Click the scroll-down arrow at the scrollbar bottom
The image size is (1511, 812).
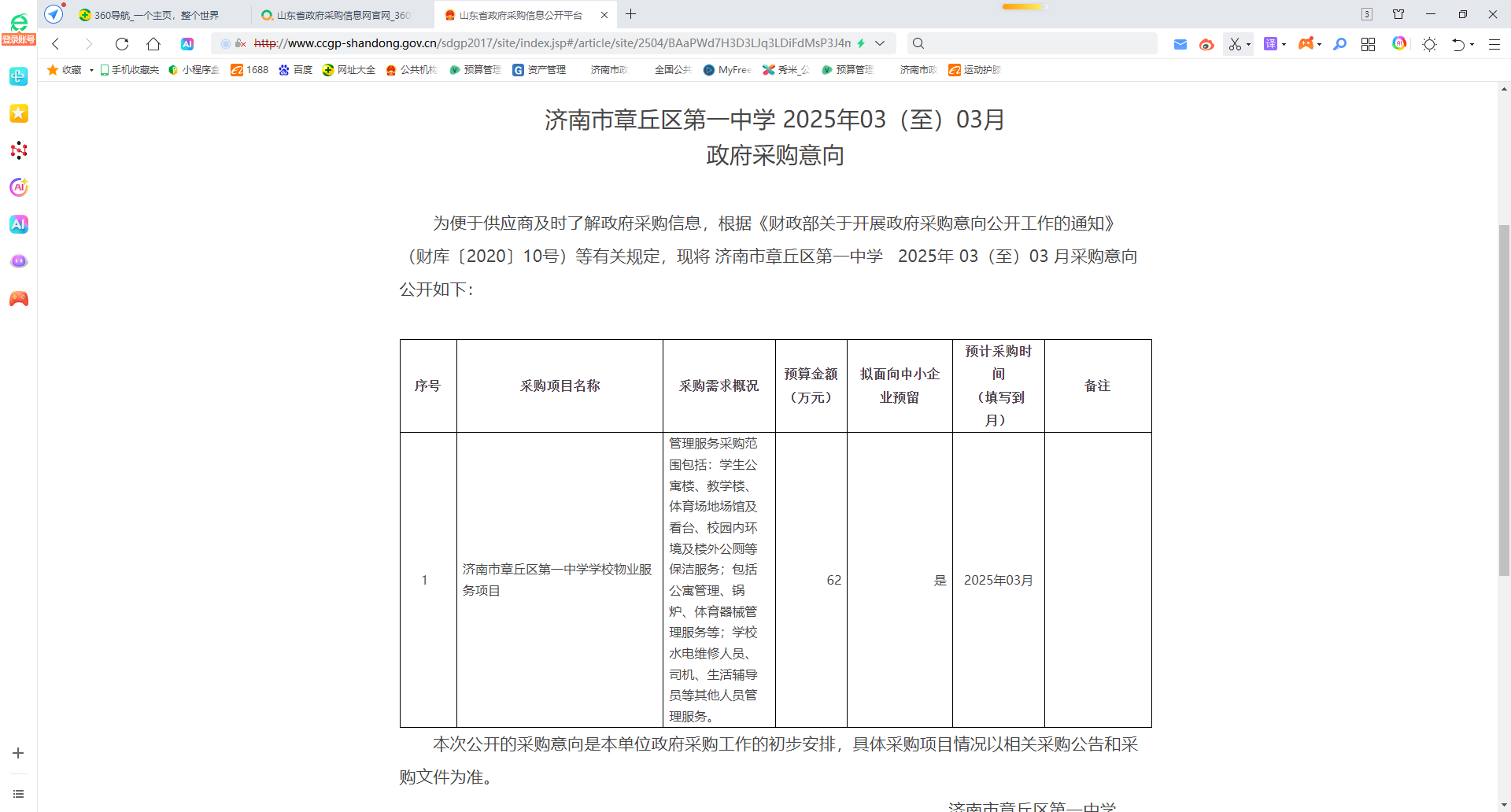point(1504,806)
